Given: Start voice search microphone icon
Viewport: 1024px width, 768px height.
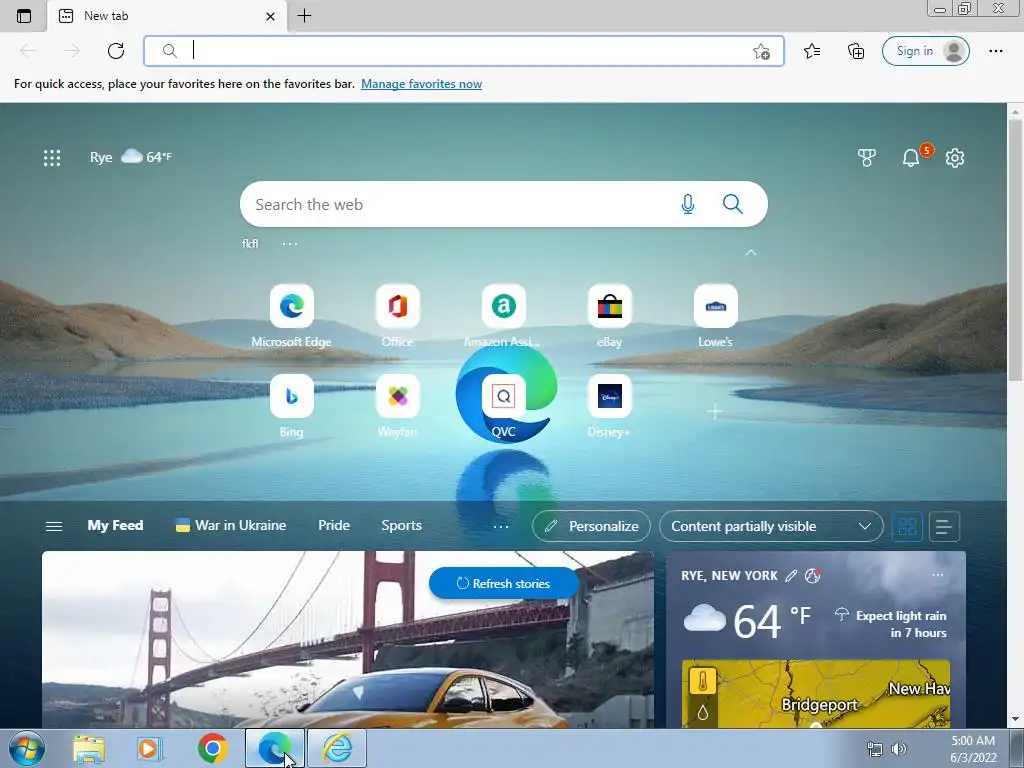Looking at the screenshot, I should point(688,204).
